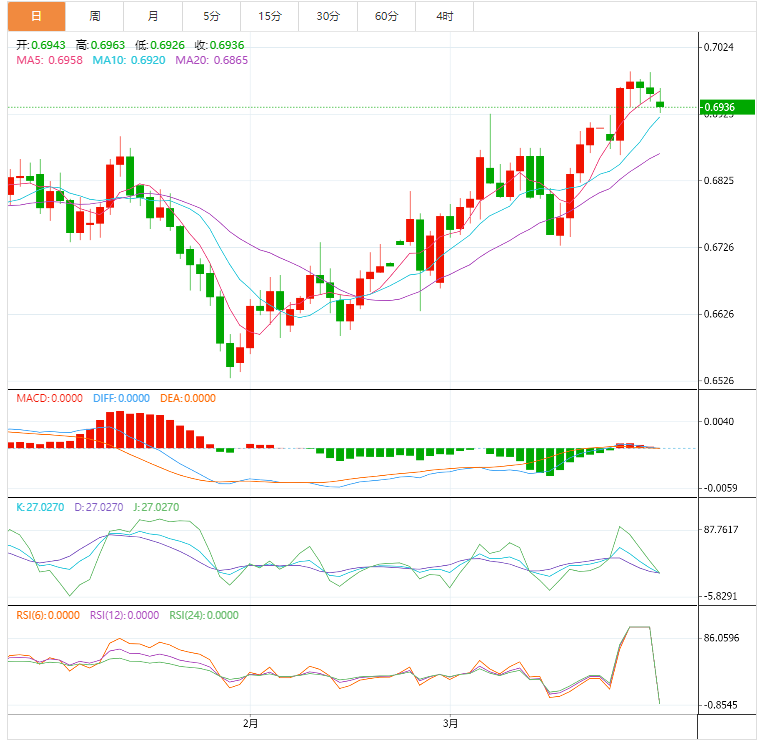Click the green 0.6936 current price tag

point(727,107)
